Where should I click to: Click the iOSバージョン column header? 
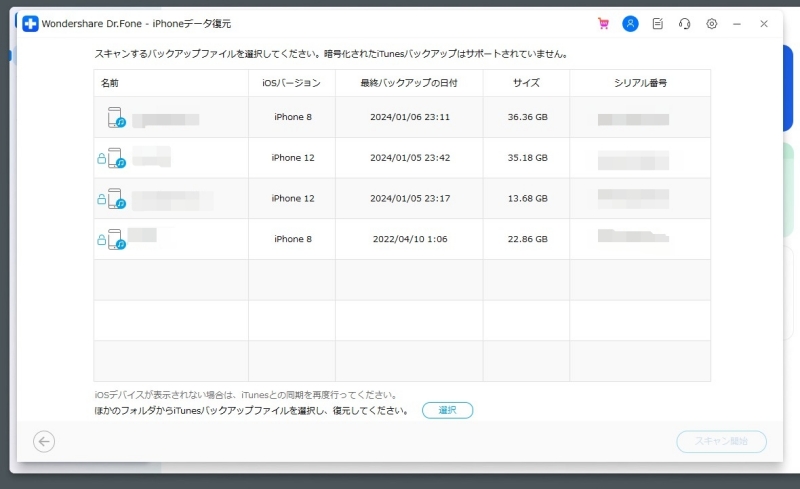(x=291, y=83)
